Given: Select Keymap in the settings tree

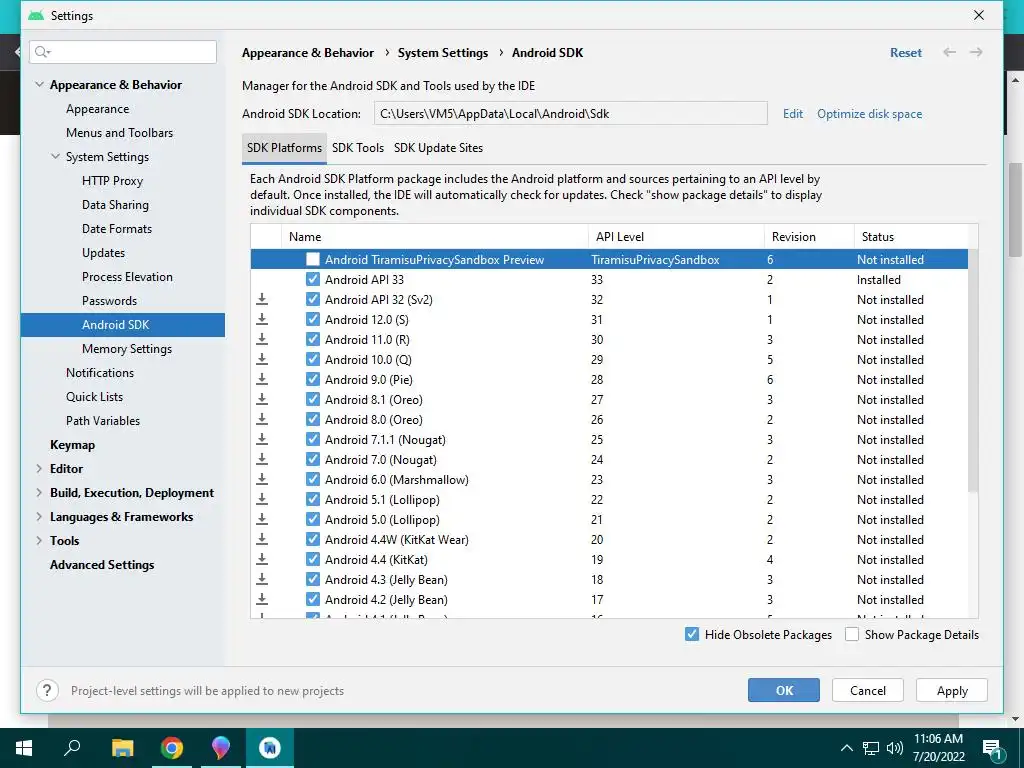Looking at the screenshot, I should pos(72,445).
